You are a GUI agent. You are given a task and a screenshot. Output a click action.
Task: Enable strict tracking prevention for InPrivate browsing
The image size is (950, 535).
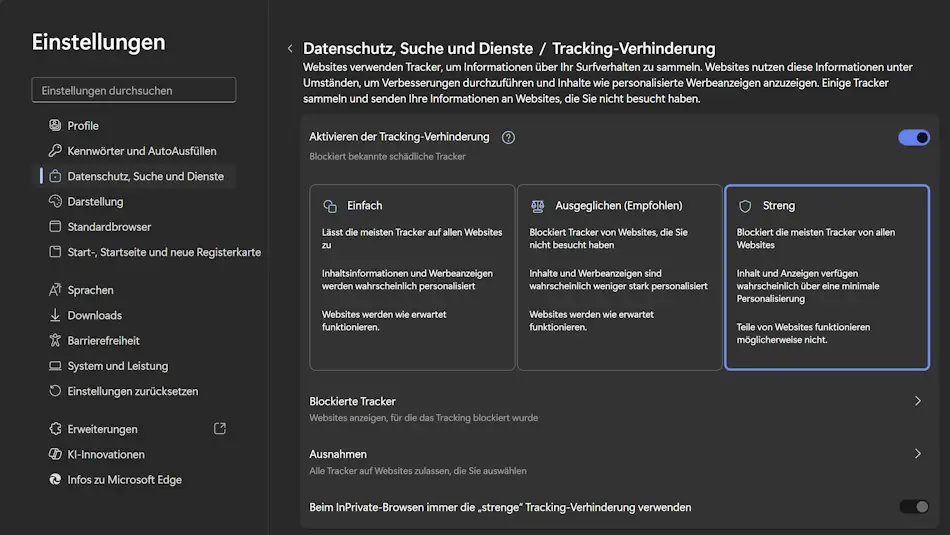pos(914,507)
